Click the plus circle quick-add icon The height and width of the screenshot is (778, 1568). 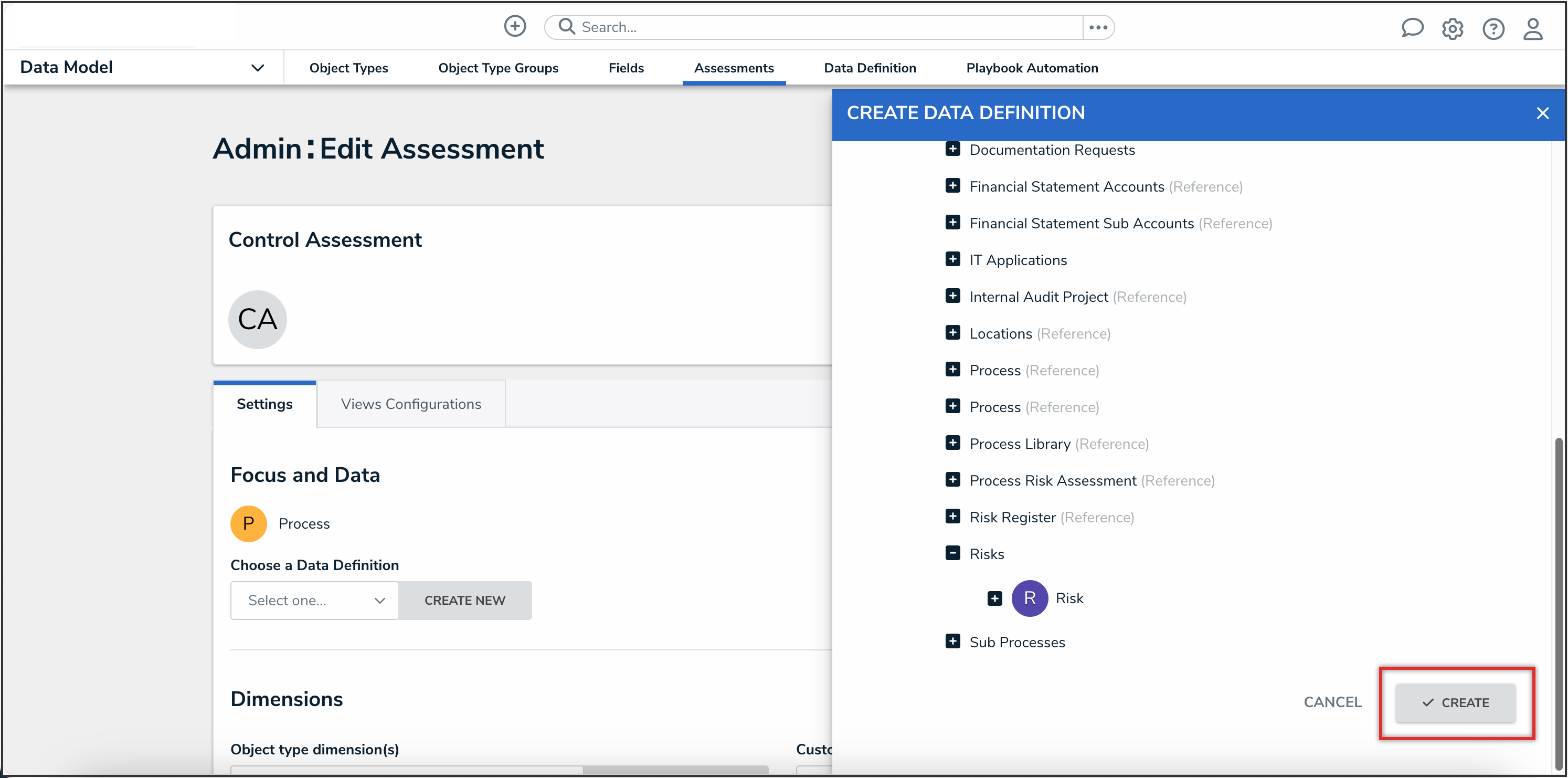tap(514, 26)
